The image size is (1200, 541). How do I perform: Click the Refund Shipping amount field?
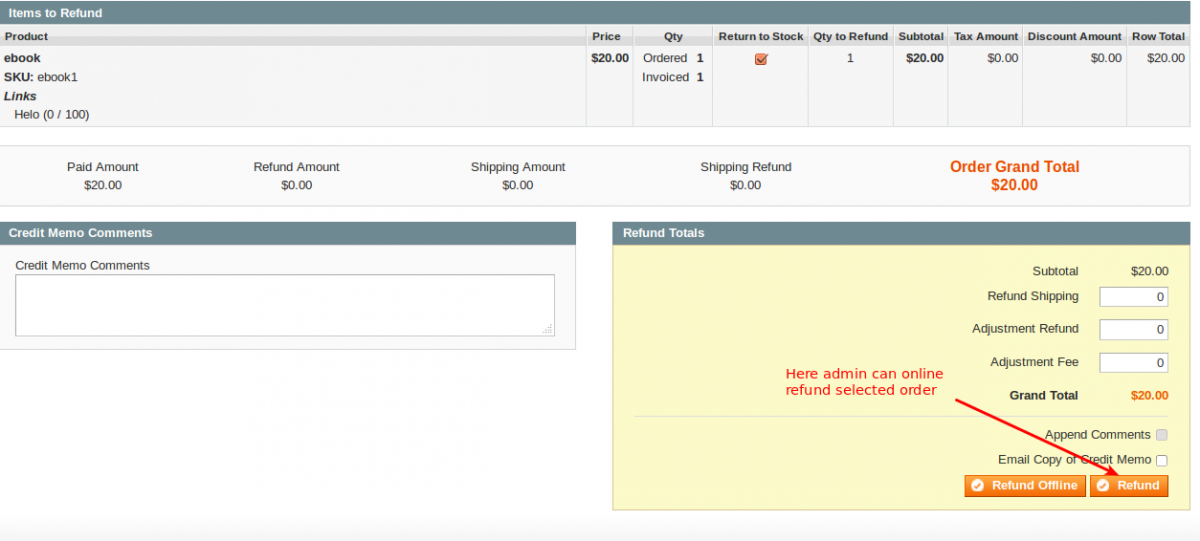point(1133,297)
